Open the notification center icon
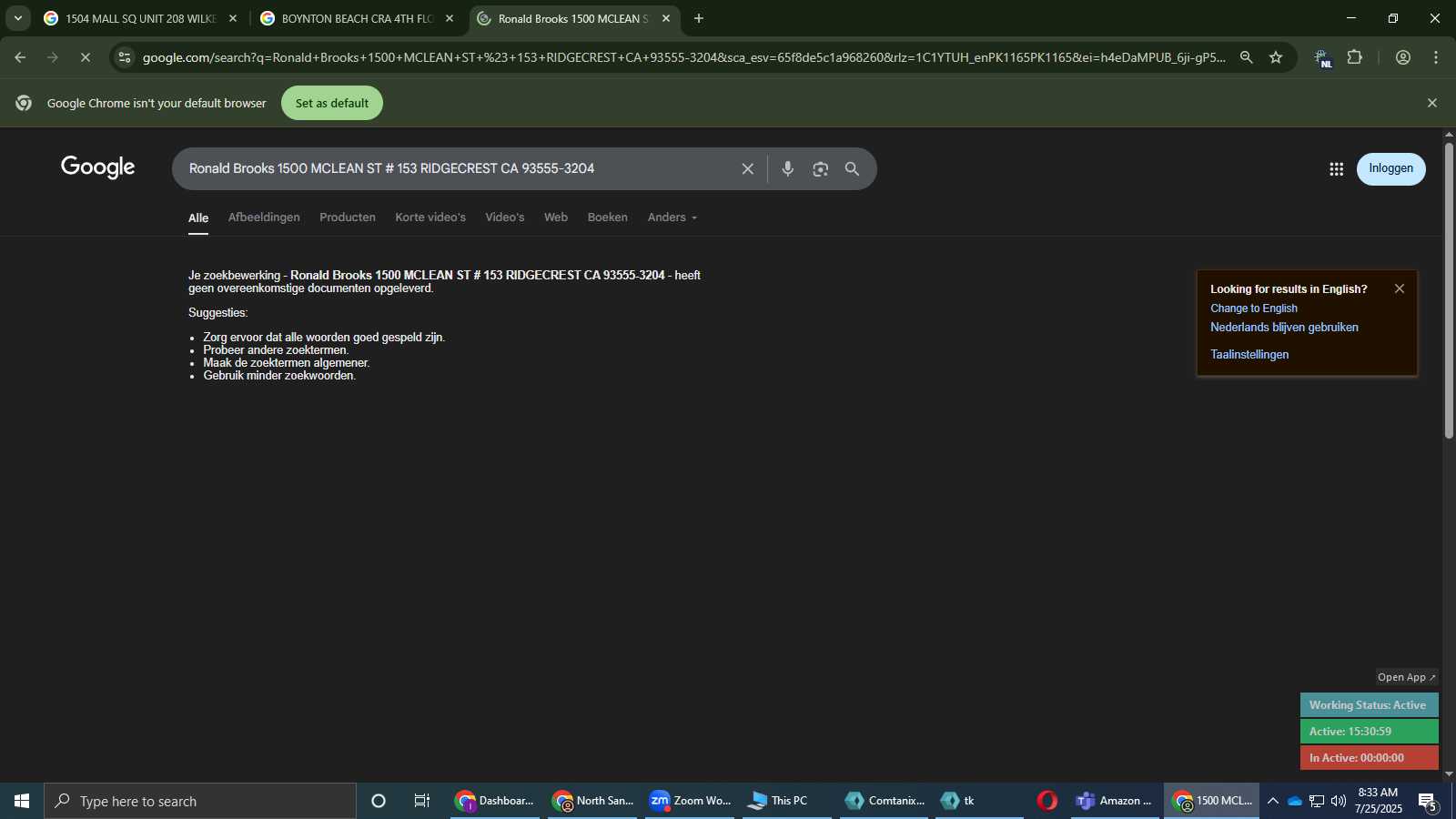1456x819 pixels. click(1428, 802)
